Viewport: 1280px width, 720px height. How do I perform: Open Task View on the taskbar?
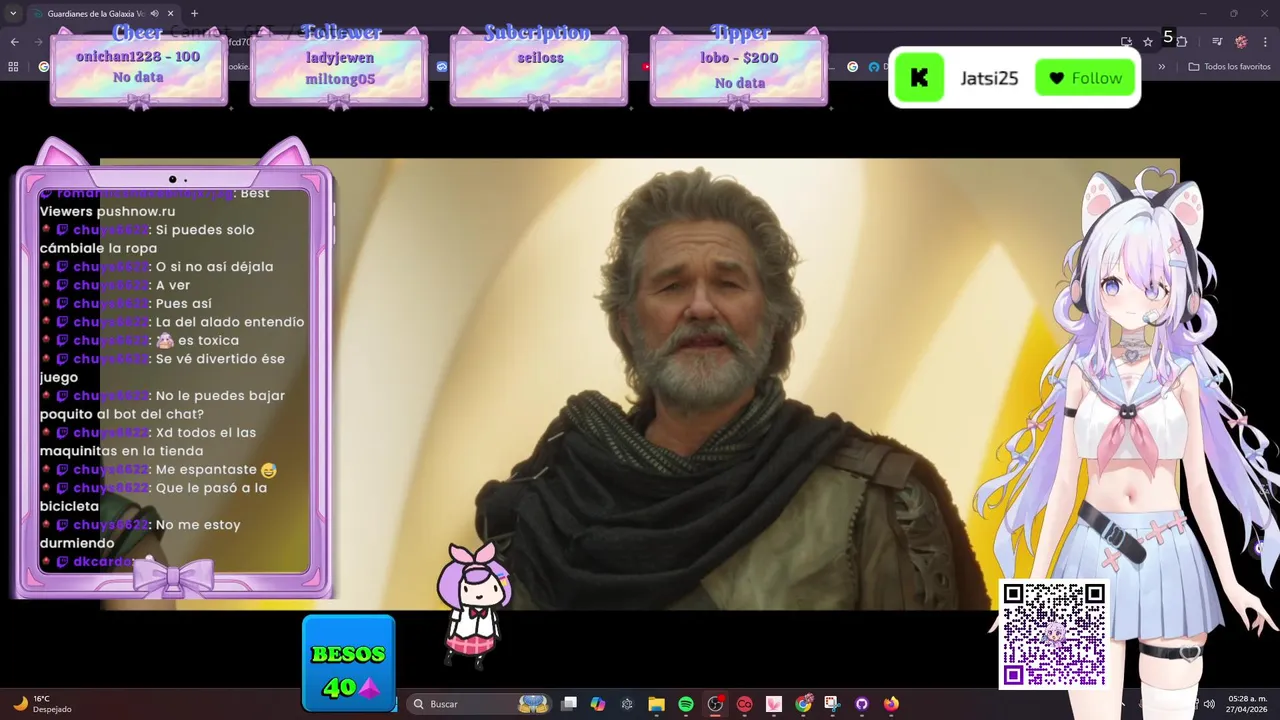pos(569,704)
